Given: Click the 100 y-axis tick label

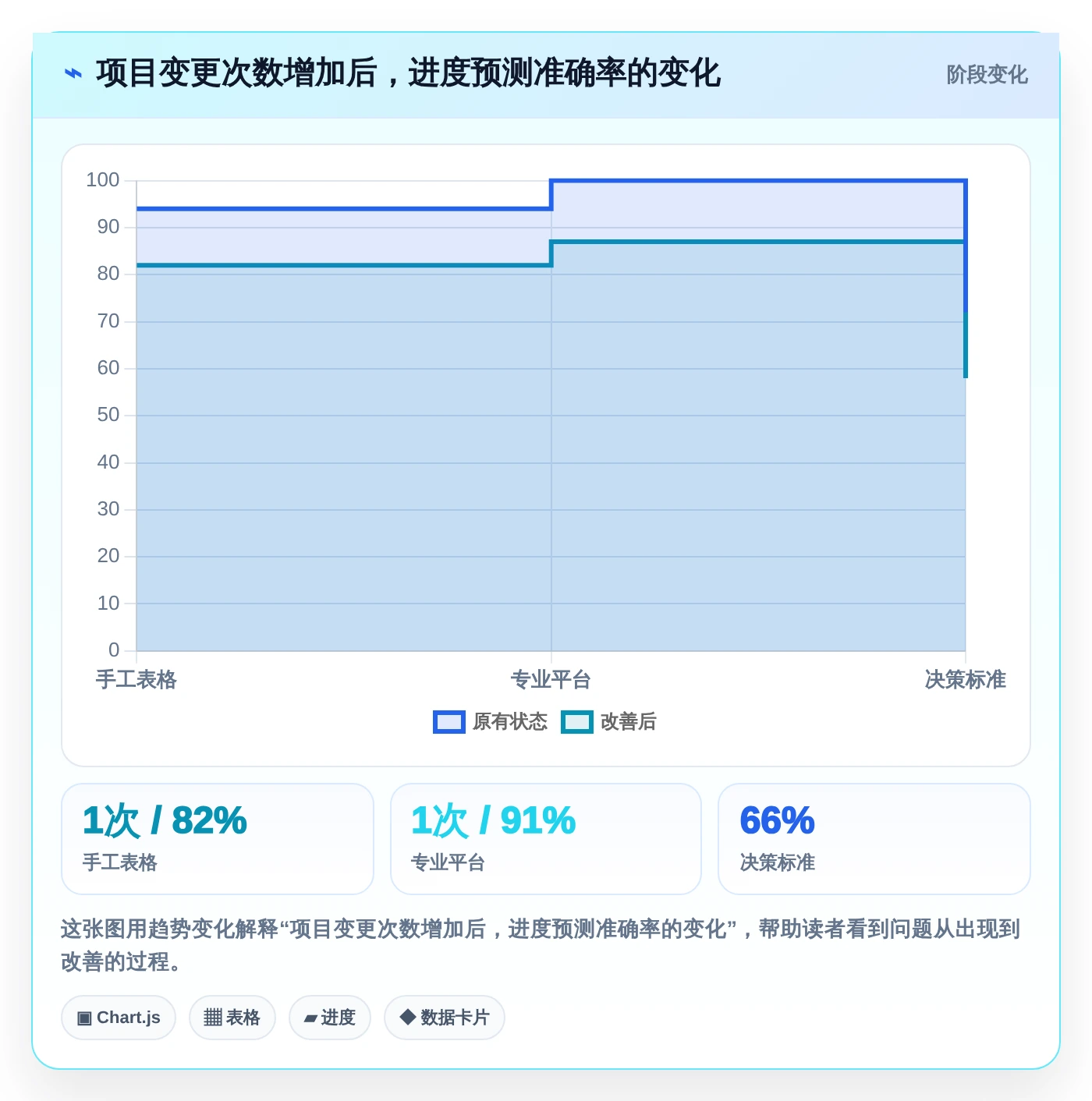Looking at the screenshot, I should click(103, 180).
